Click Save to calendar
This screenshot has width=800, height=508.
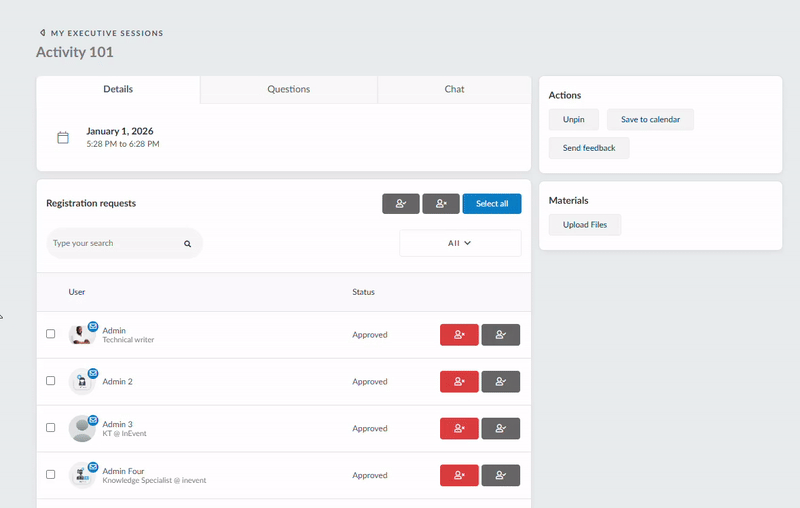[650, 119]
